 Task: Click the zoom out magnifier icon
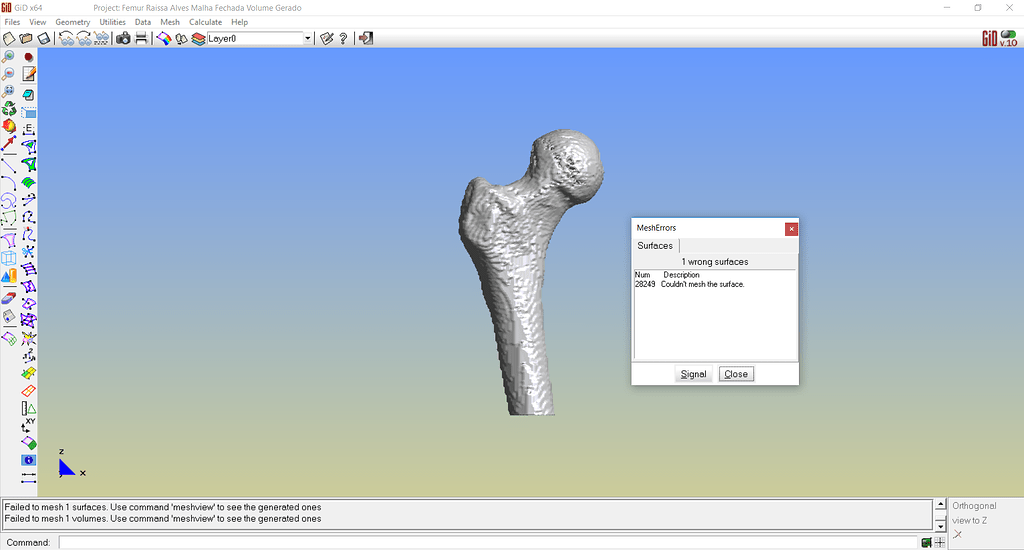(x=9, y=74)
